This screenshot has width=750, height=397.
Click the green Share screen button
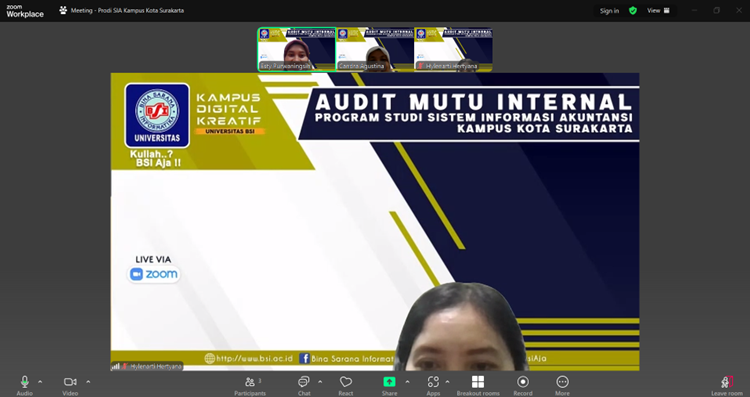tap(389, 385)
